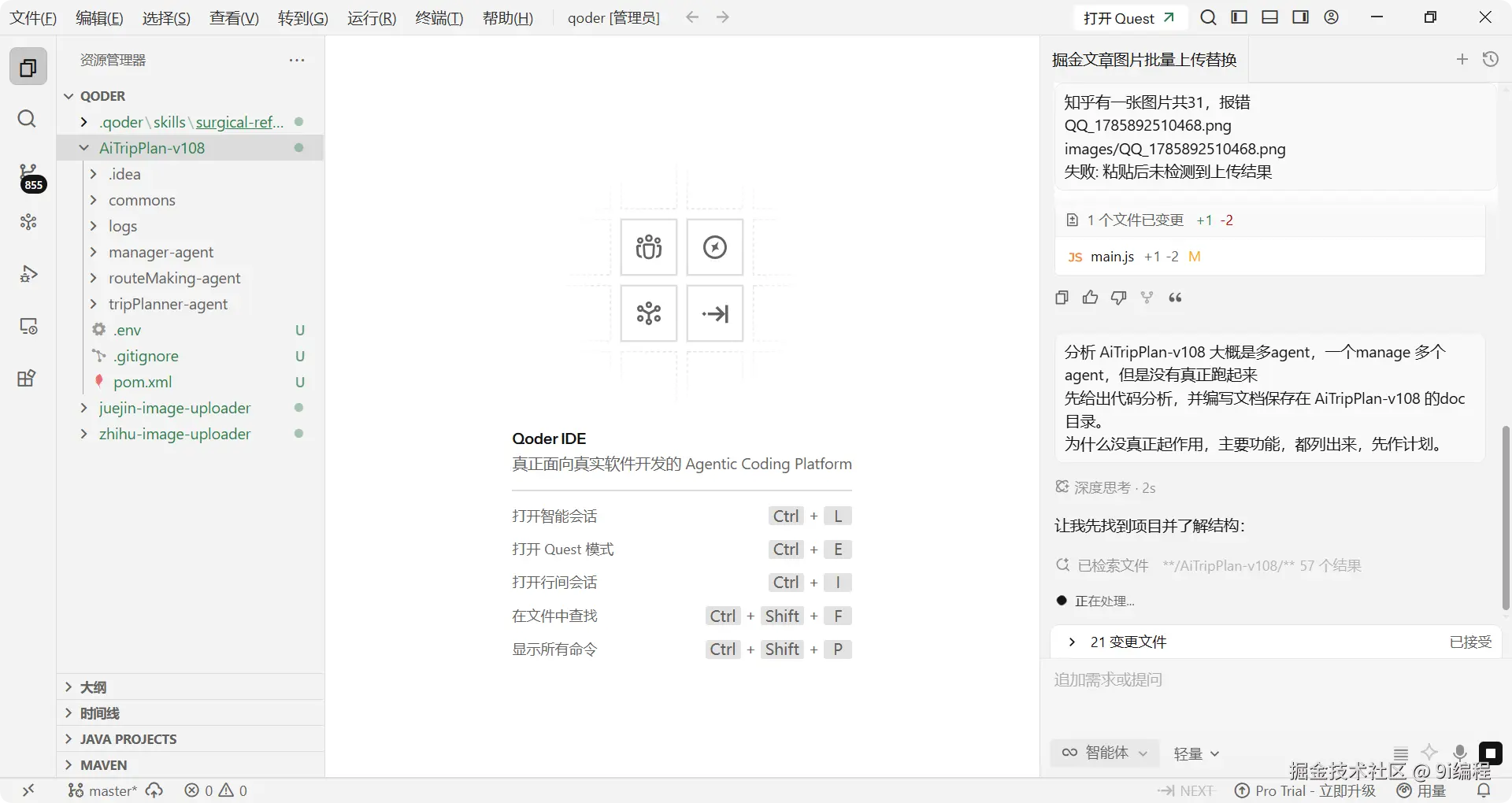Expand the juejin-image-uploader folder
Image resolution: width=1512 pixels, height=803 pixels.
click(190, 408)
